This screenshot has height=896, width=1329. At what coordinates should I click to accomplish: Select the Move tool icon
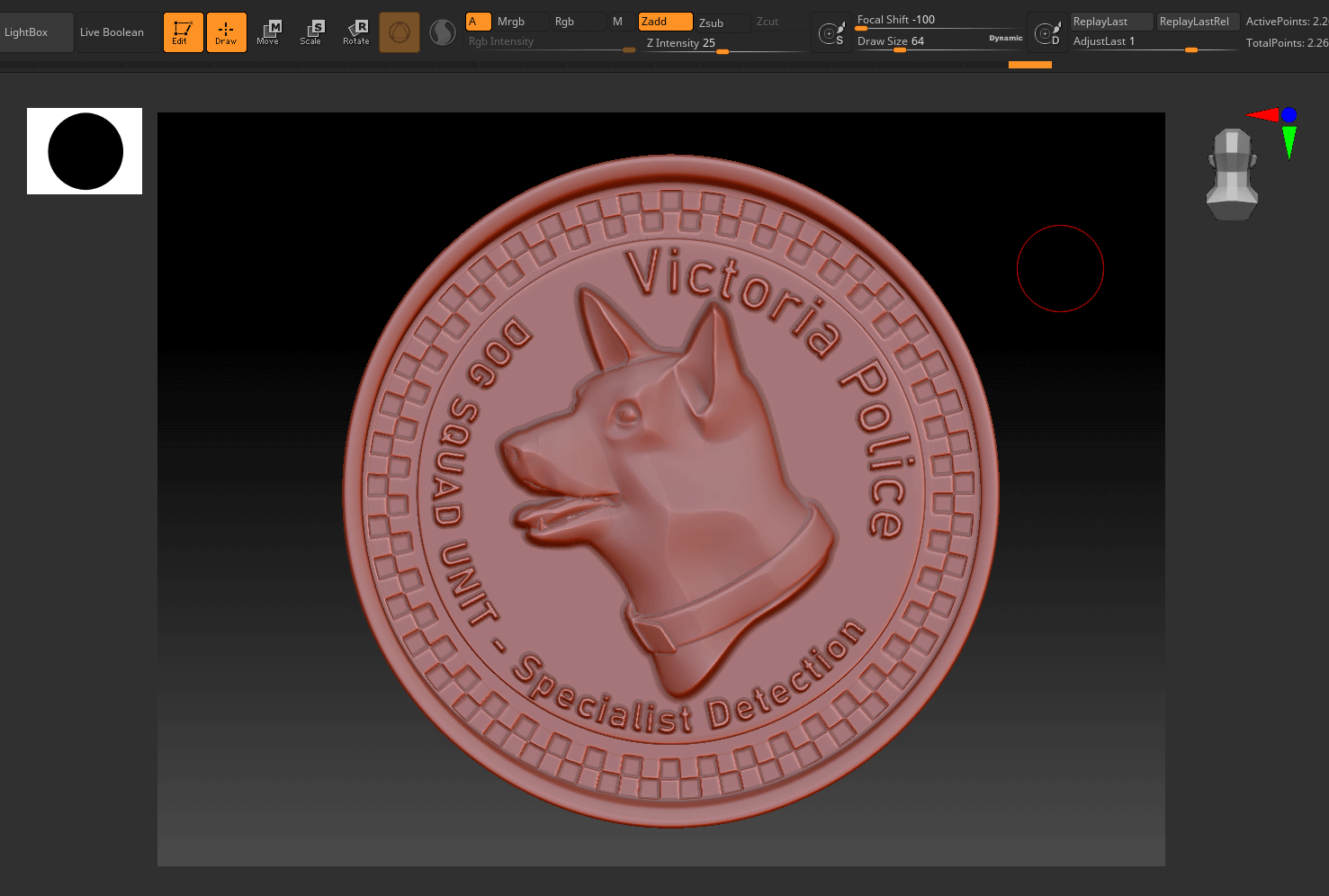click(x=268, y=32)
